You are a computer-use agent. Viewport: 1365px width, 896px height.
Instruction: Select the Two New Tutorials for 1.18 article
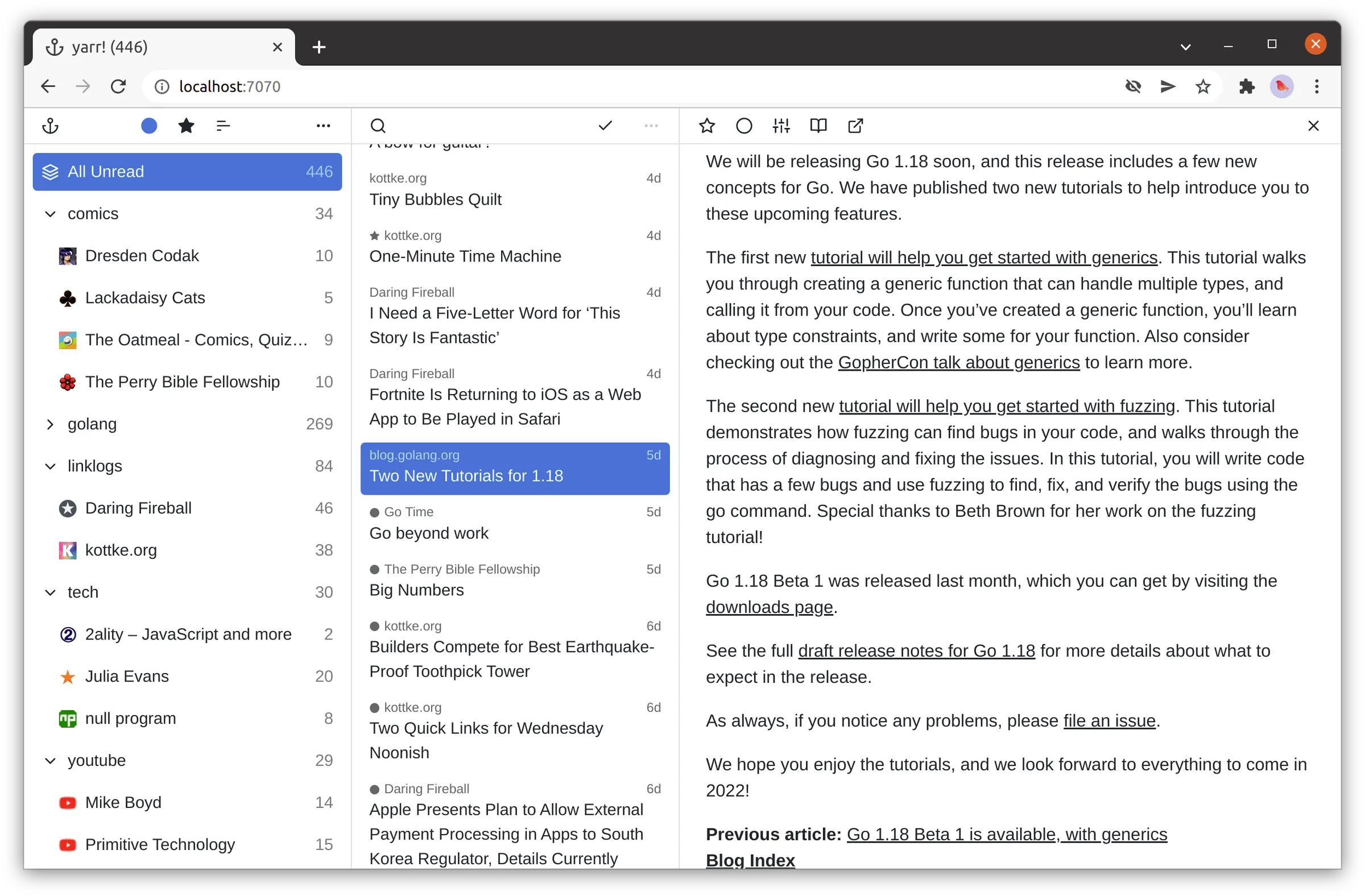tap(515, 468)
